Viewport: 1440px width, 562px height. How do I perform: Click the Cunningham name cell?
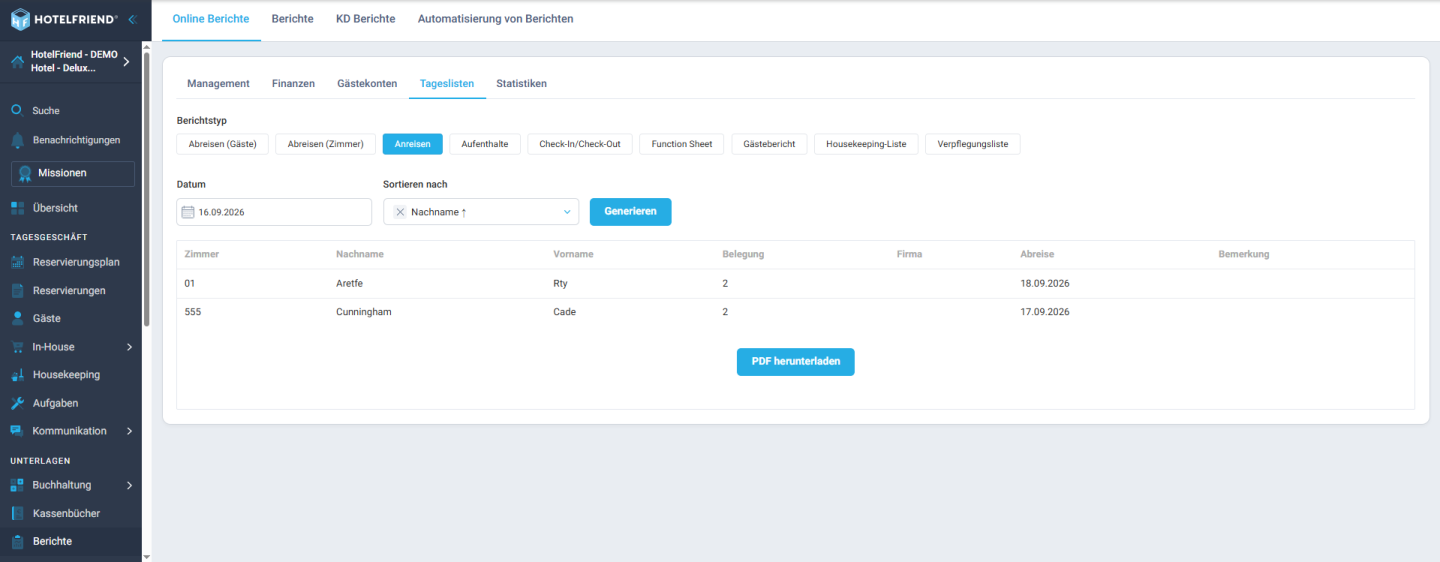364,312
